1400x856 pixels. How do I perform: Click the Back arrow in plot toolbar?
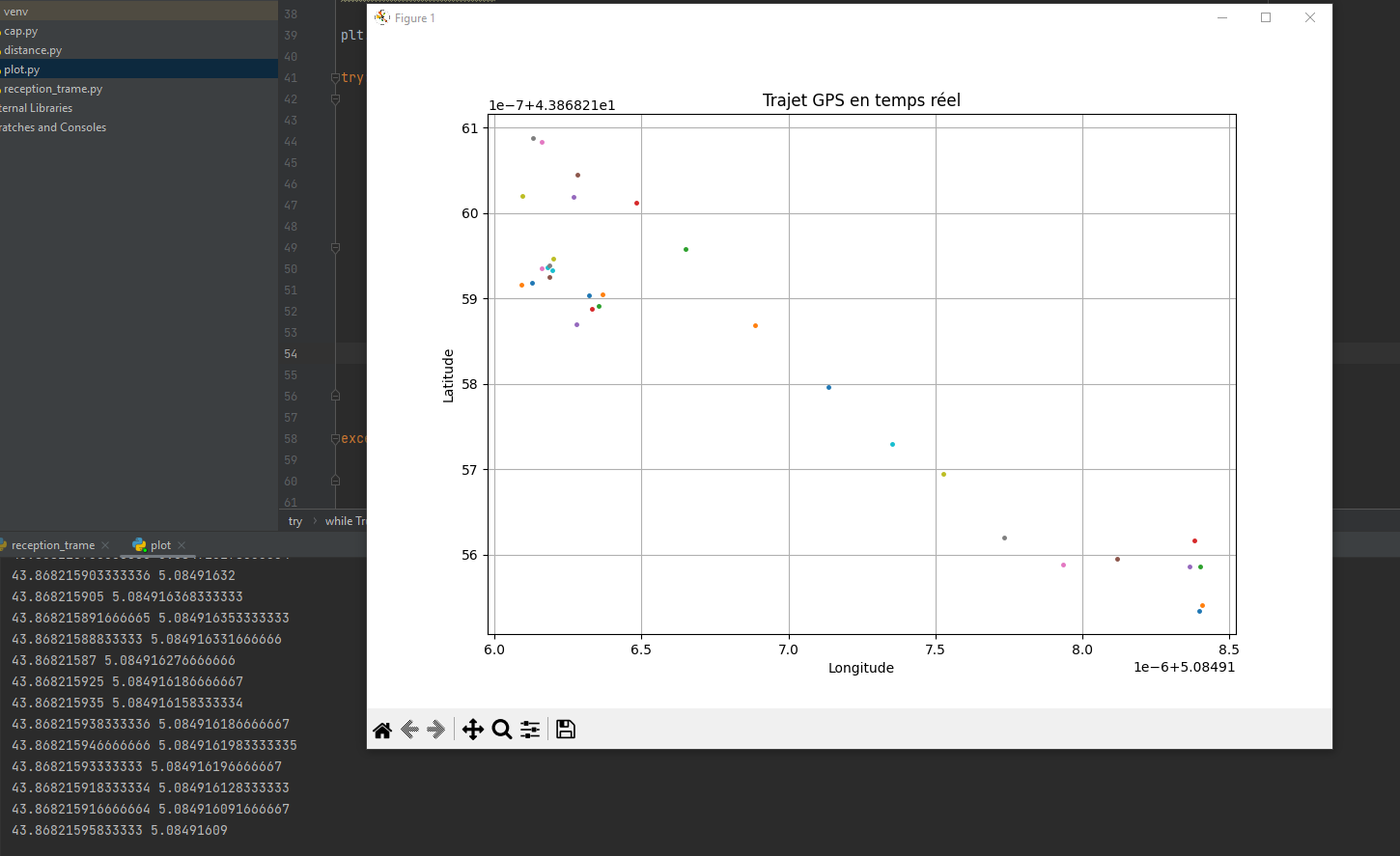coord(409,730)
